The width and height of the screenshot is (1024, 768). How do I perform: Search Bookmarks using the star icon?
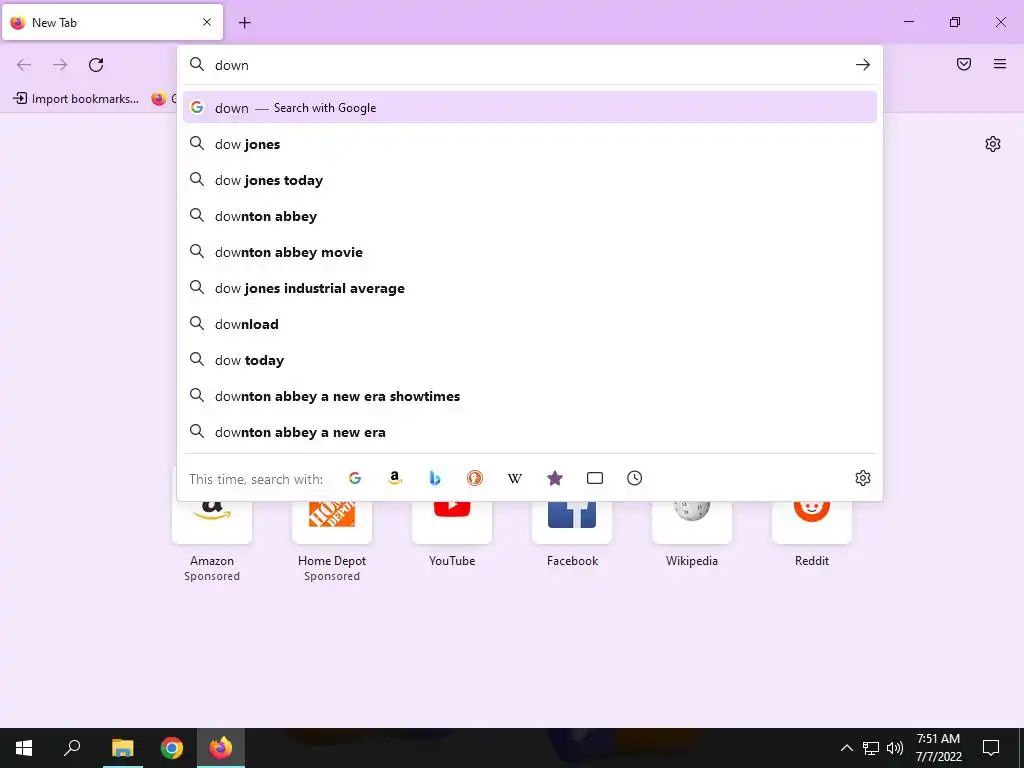click(554, 478)
